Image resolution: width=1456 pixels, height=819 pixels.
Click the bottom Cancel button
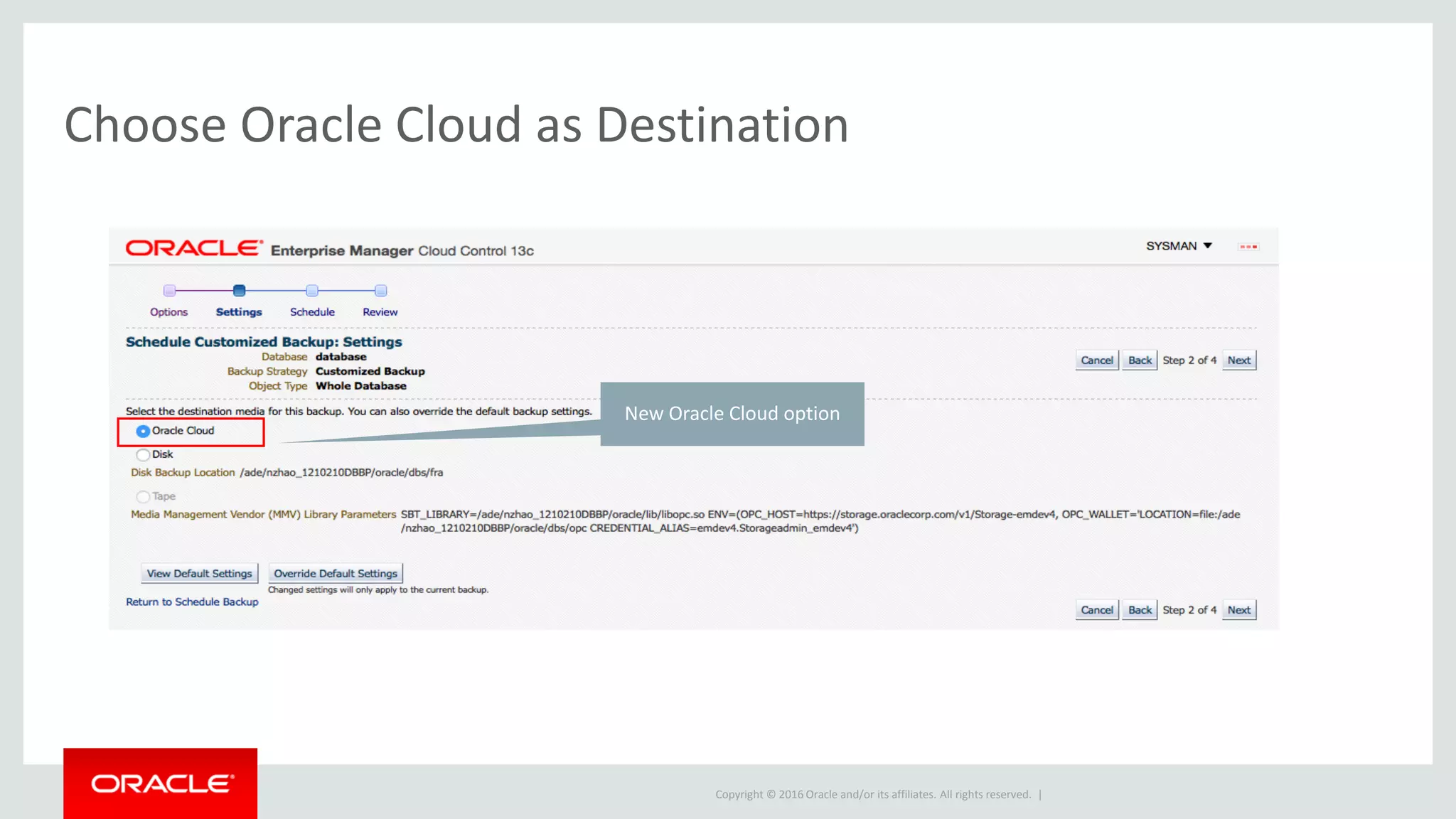1097,610
